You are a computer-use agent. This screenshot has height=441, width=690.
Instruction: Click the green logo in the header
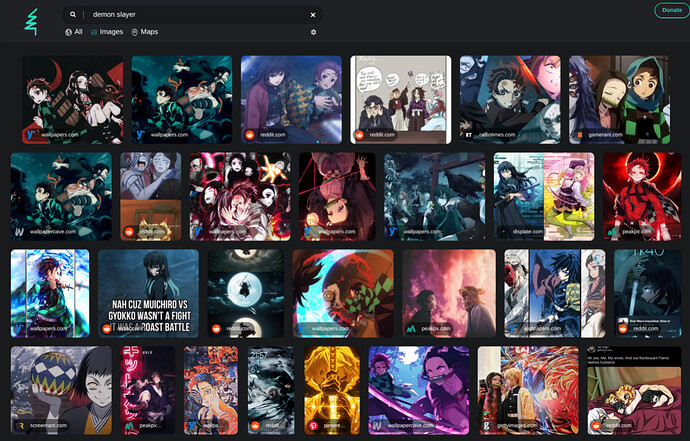point(31,22)
